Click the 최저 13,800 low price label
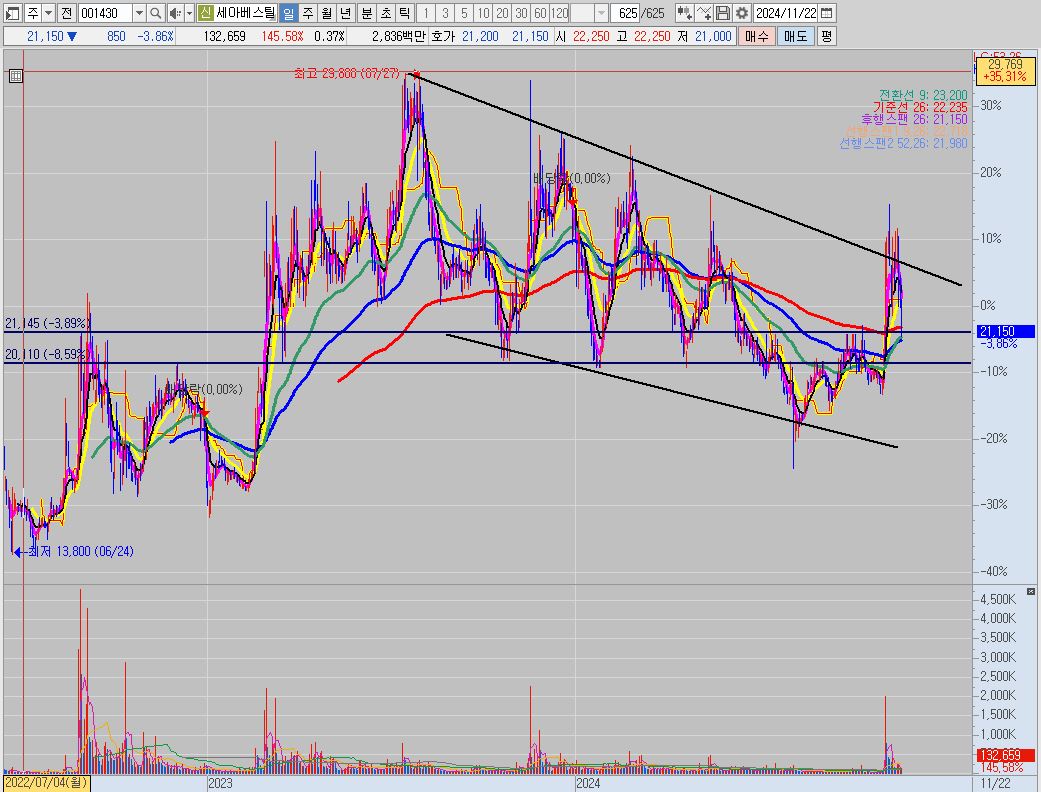The width and height of the screenshot is (1041, 792). tap(81, 551)
